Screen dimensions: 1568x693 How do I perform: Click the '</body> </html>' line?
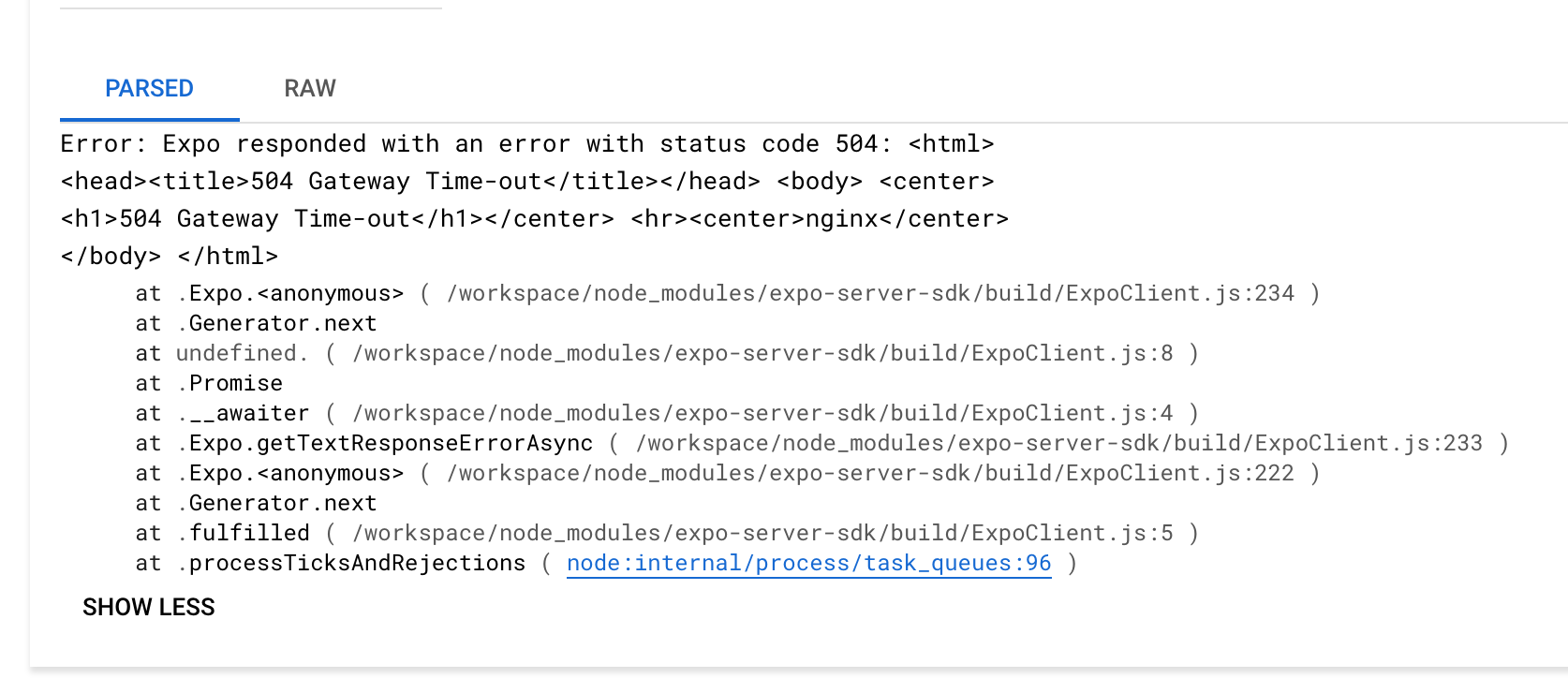[x=170, y=256]
